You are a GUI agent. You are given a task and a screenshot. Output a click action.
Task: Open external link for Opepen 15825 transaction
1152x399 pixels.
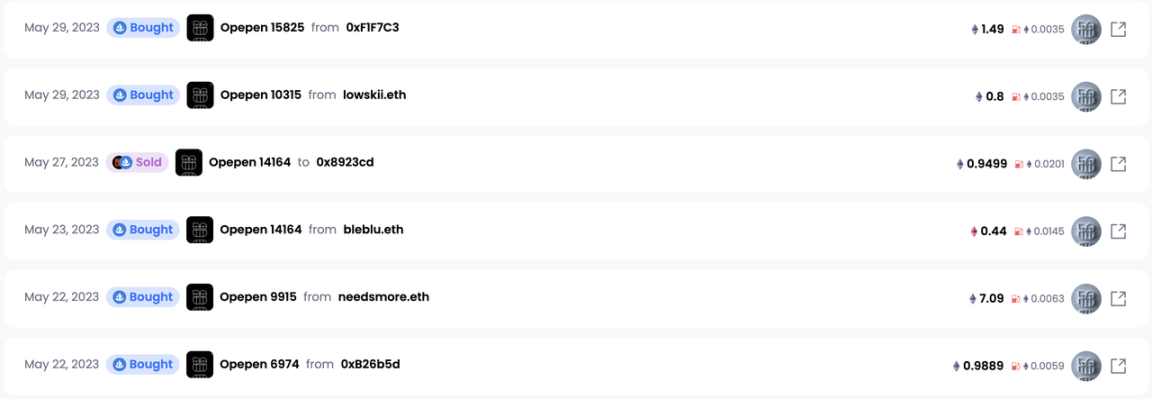click(x=1117, y=29)
